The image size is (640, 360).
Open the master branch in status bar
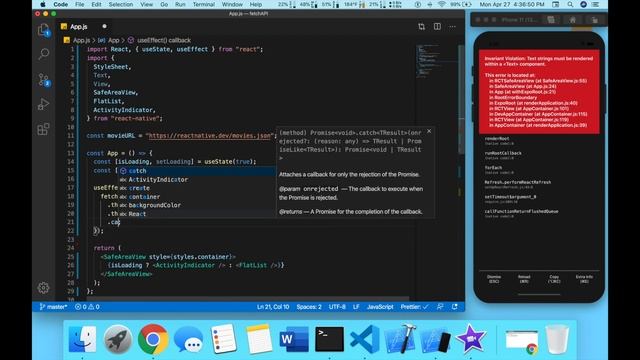(53, 307)
